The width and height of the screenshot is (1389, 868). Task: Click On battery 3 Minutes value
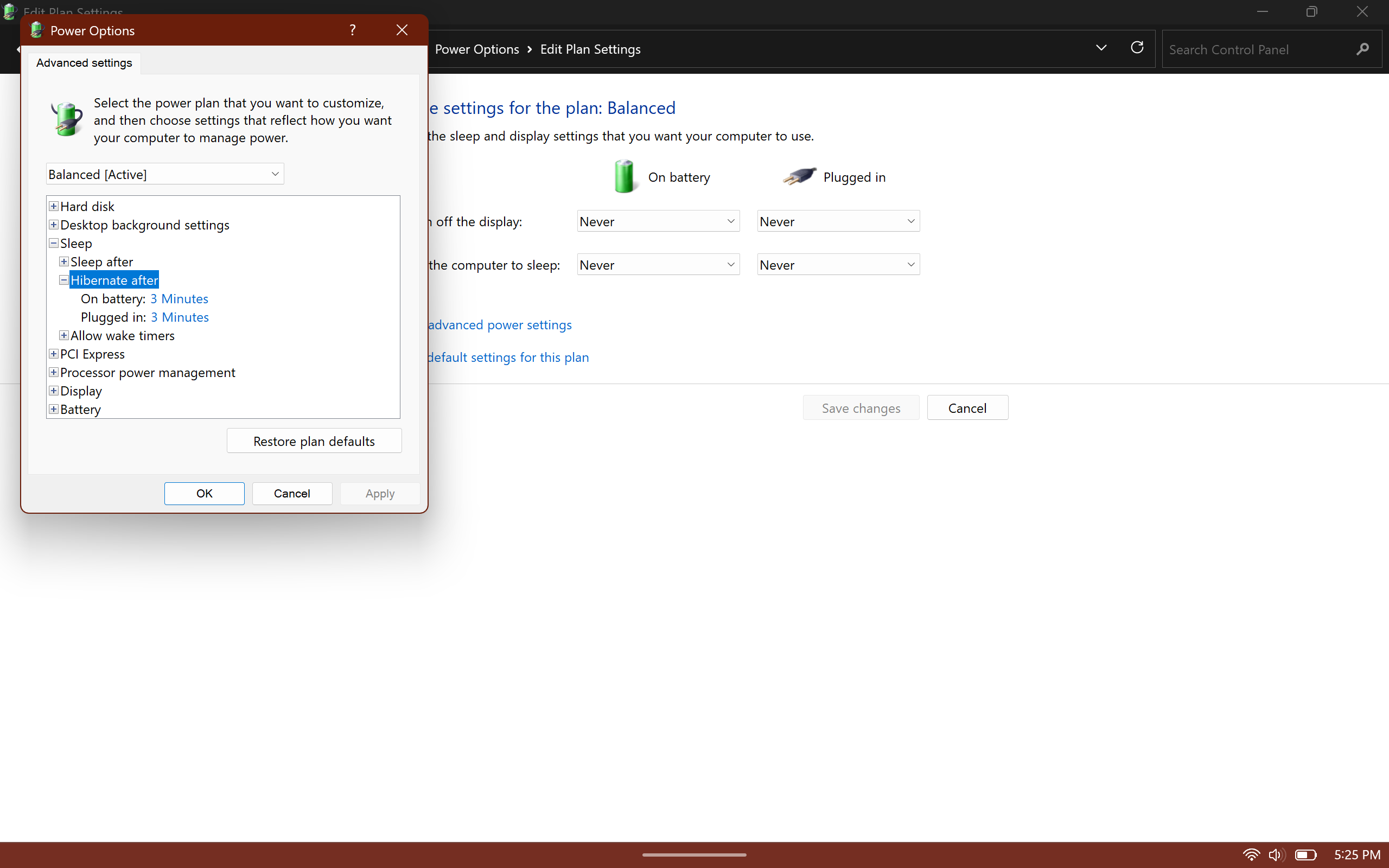179,298
